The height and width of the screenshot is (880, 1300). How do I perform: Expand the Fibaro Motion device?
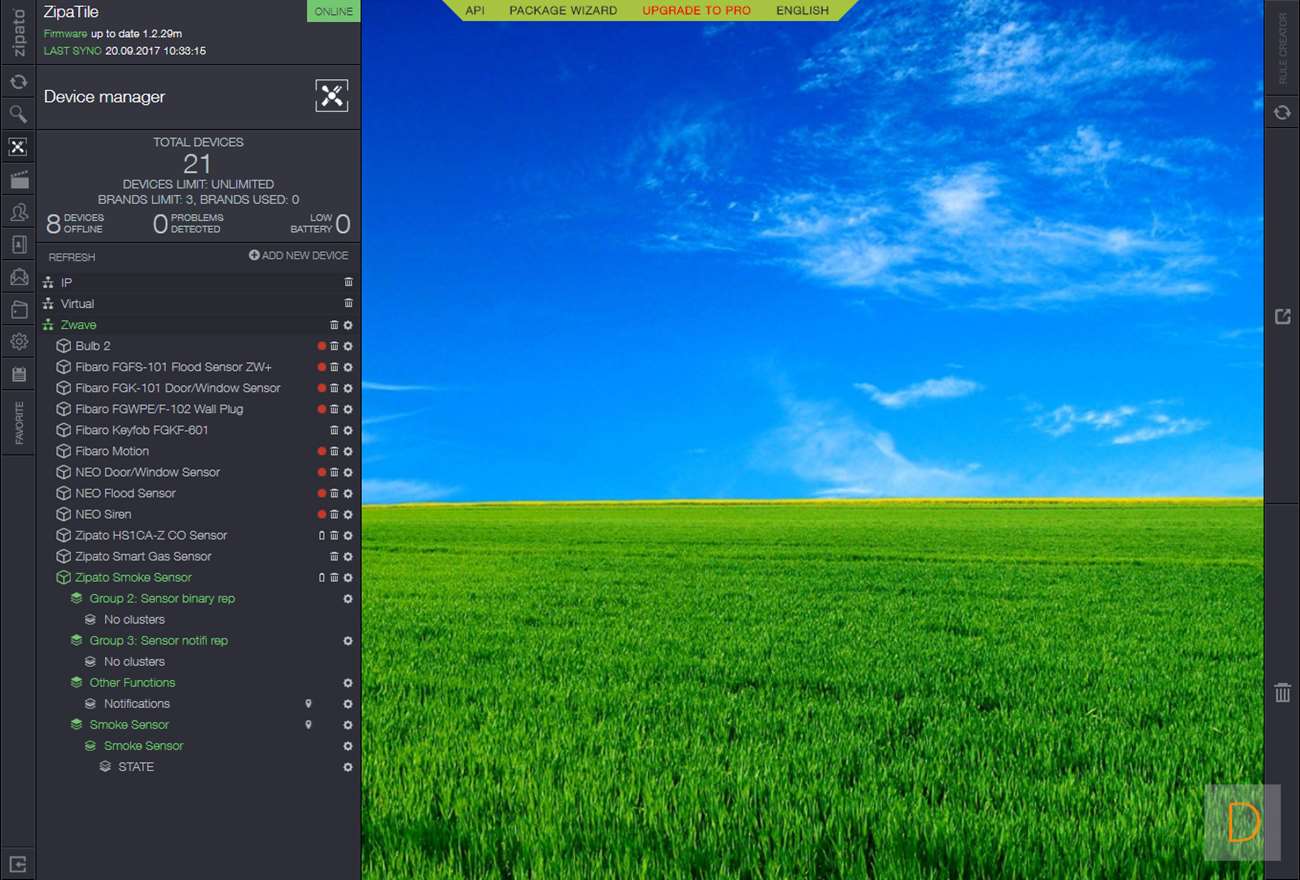point(63,451)
